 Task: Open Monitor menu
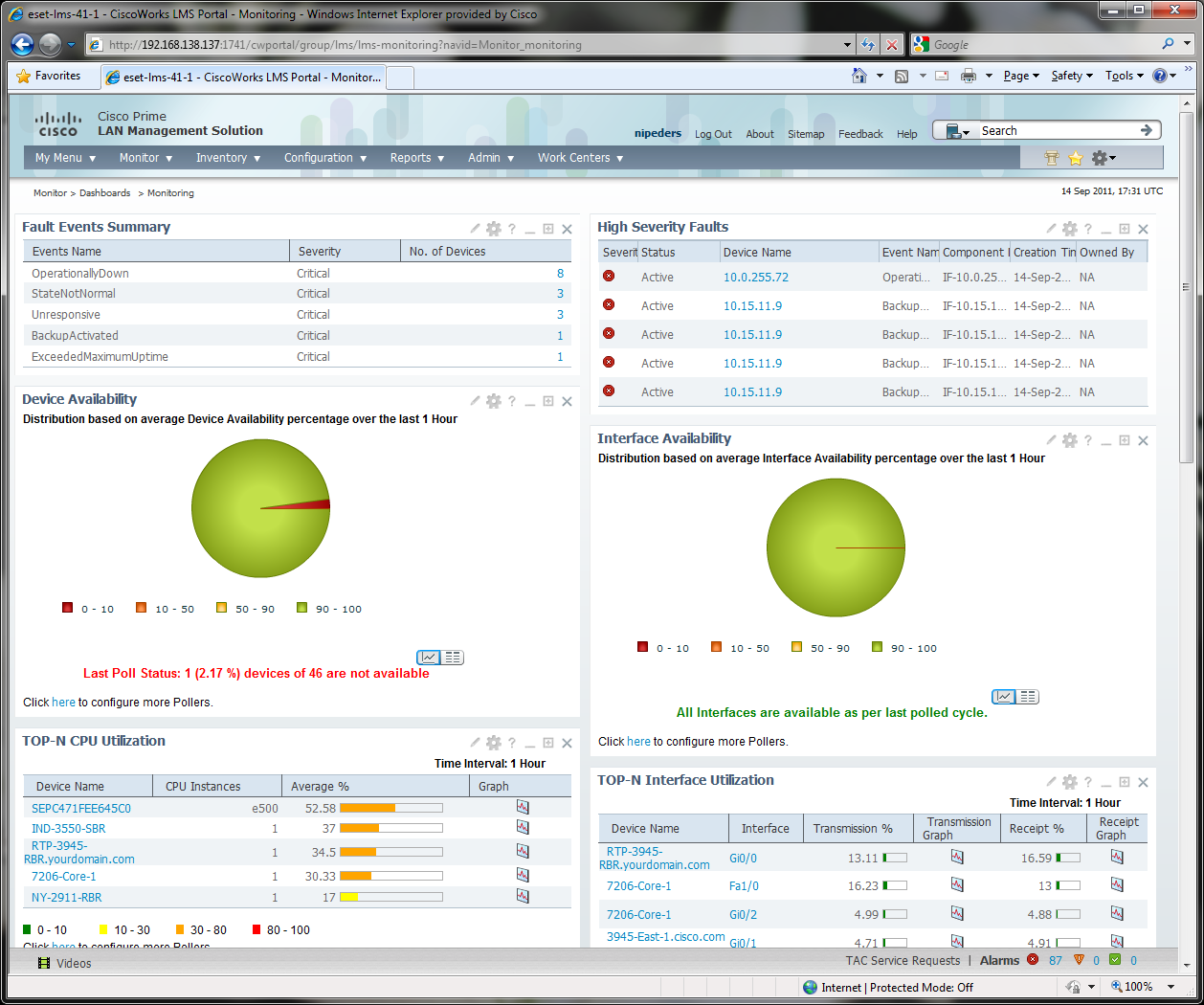(x=145, y=158)
